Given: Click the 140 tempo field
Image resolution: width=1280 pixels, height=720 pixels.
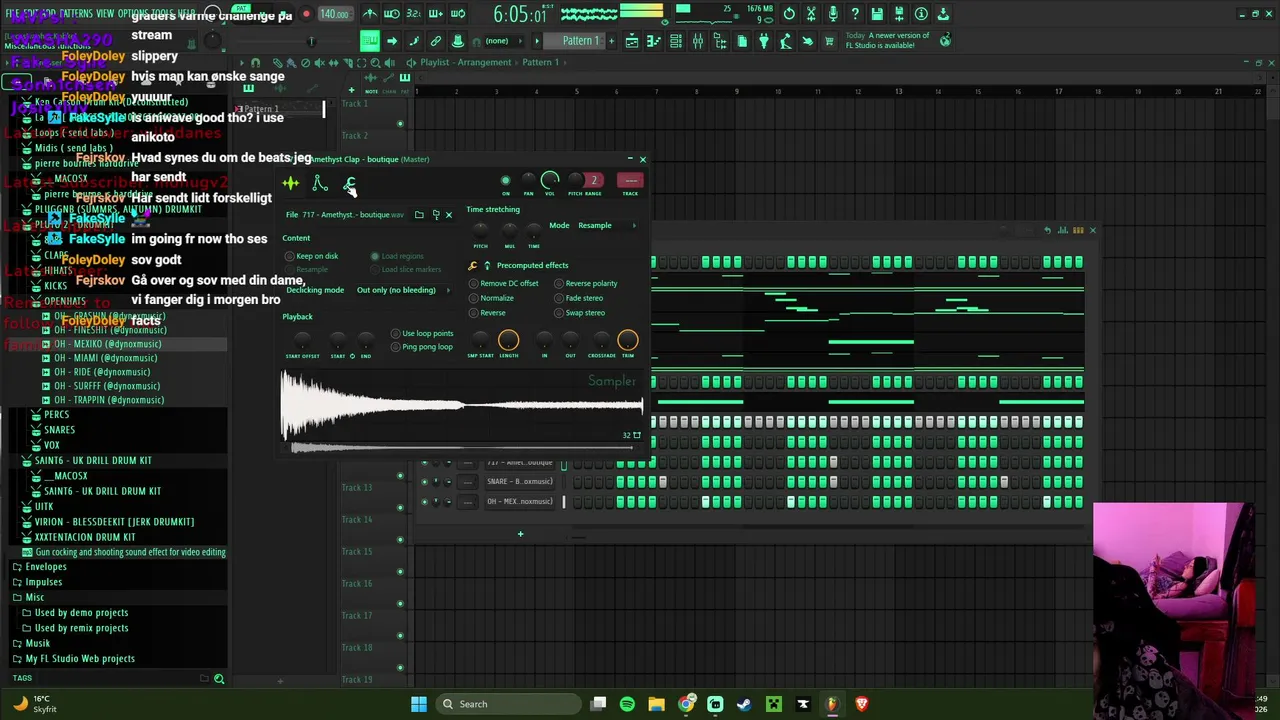Looking at the screenshot, I should [334, 14].
